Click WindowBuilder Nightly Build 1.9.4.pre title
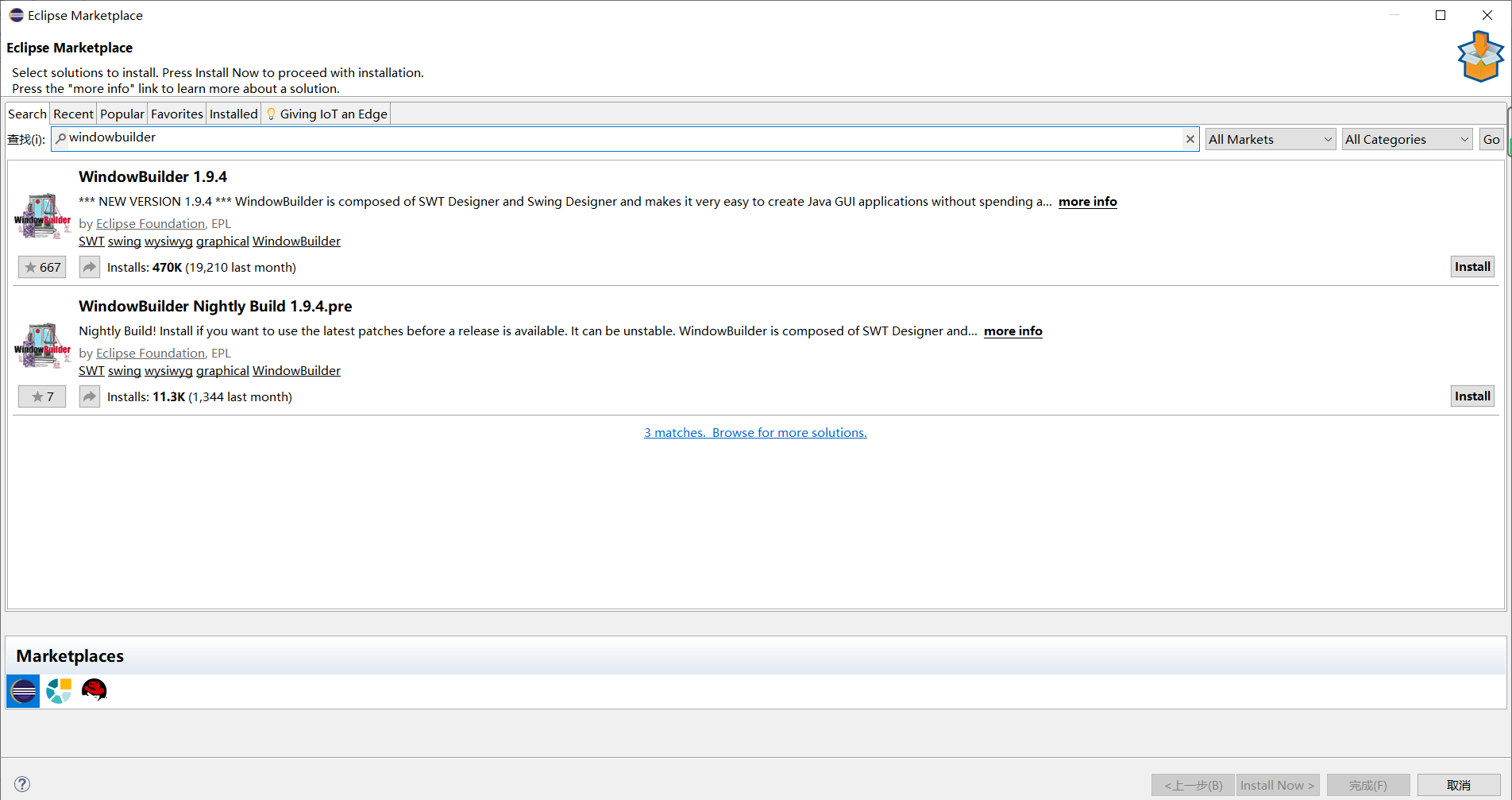Viewport: 1512px width, 800px height. point(215,307)
